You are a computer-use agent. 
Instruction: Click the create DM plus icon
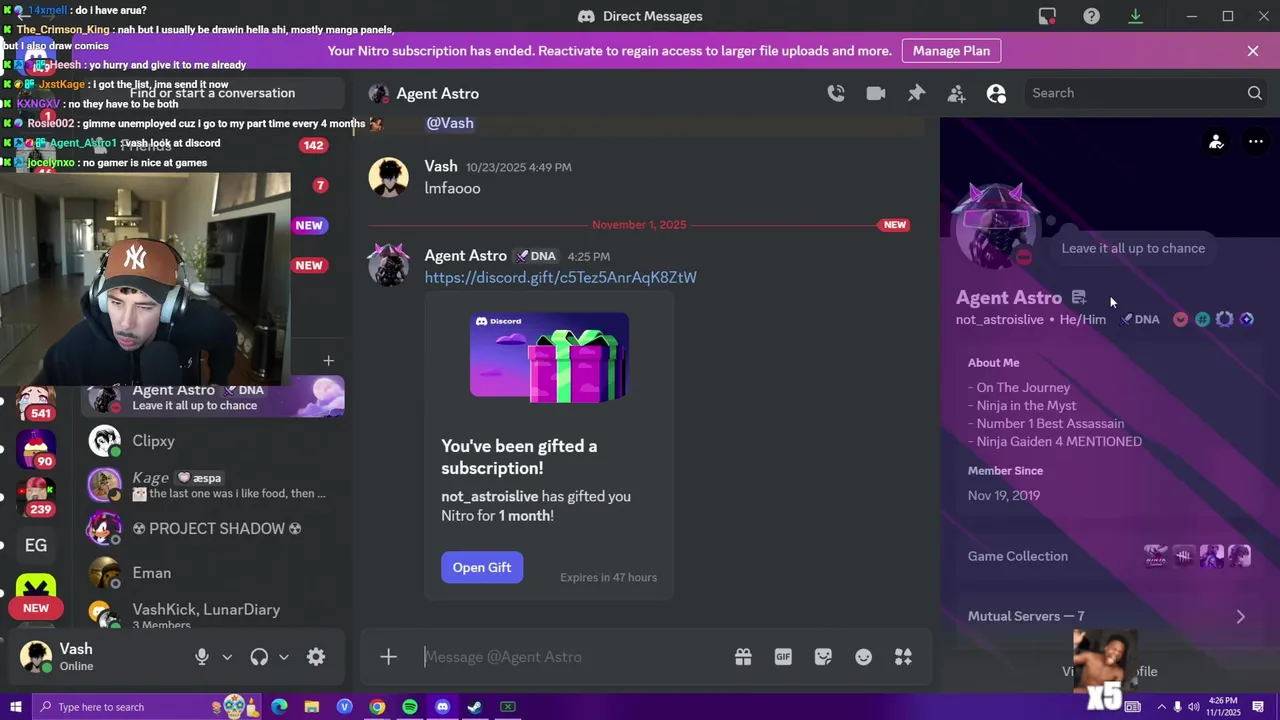pos(328,360)
